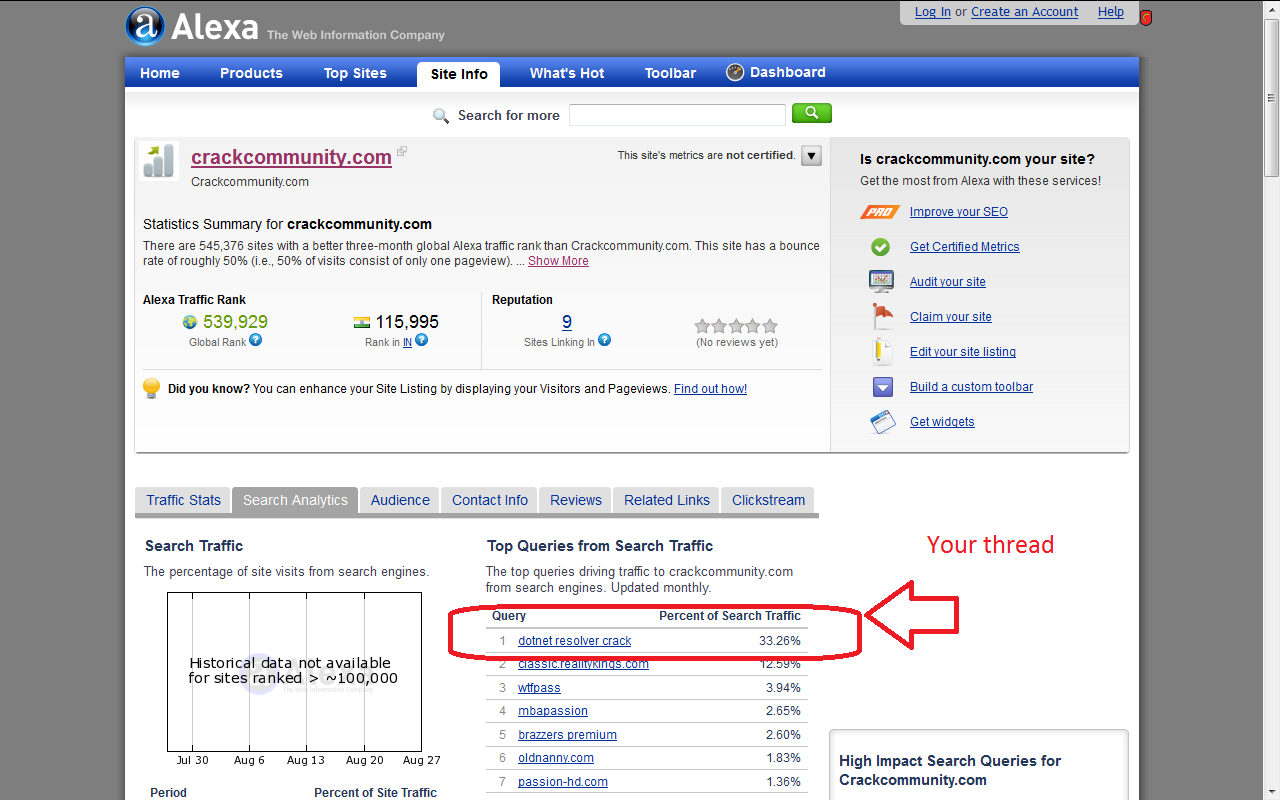Click the crackcommunity.com title link

(x=291, y=157)
